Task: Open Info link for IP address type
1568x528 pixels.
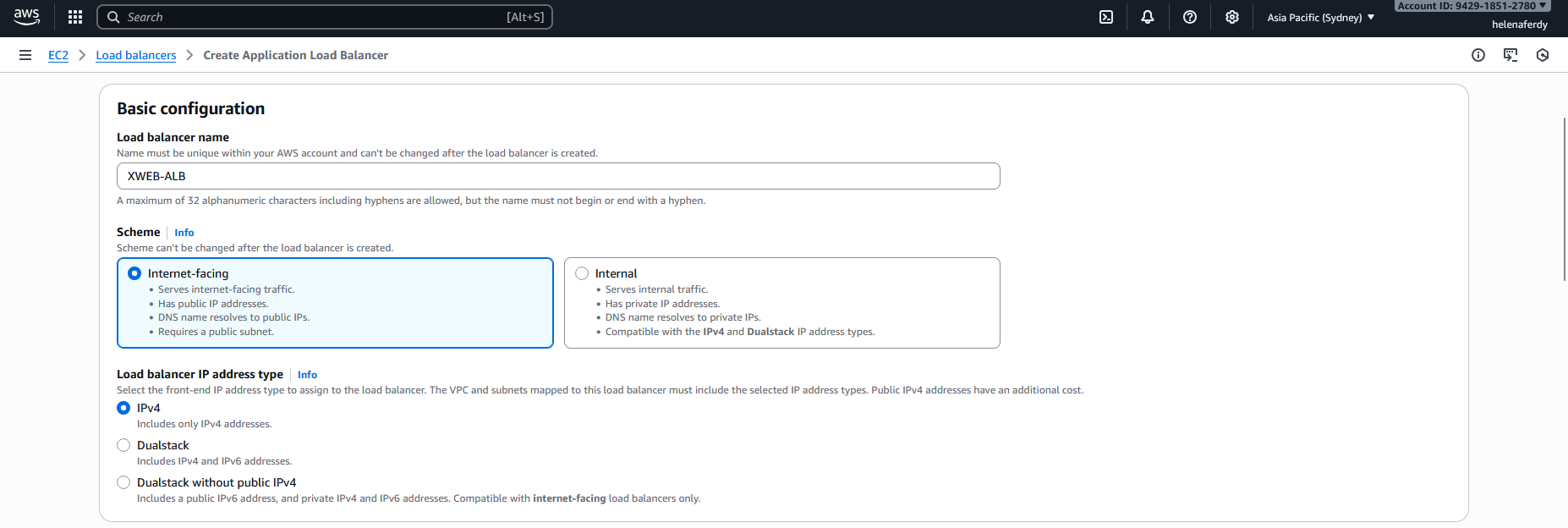Action: (307, 375)
